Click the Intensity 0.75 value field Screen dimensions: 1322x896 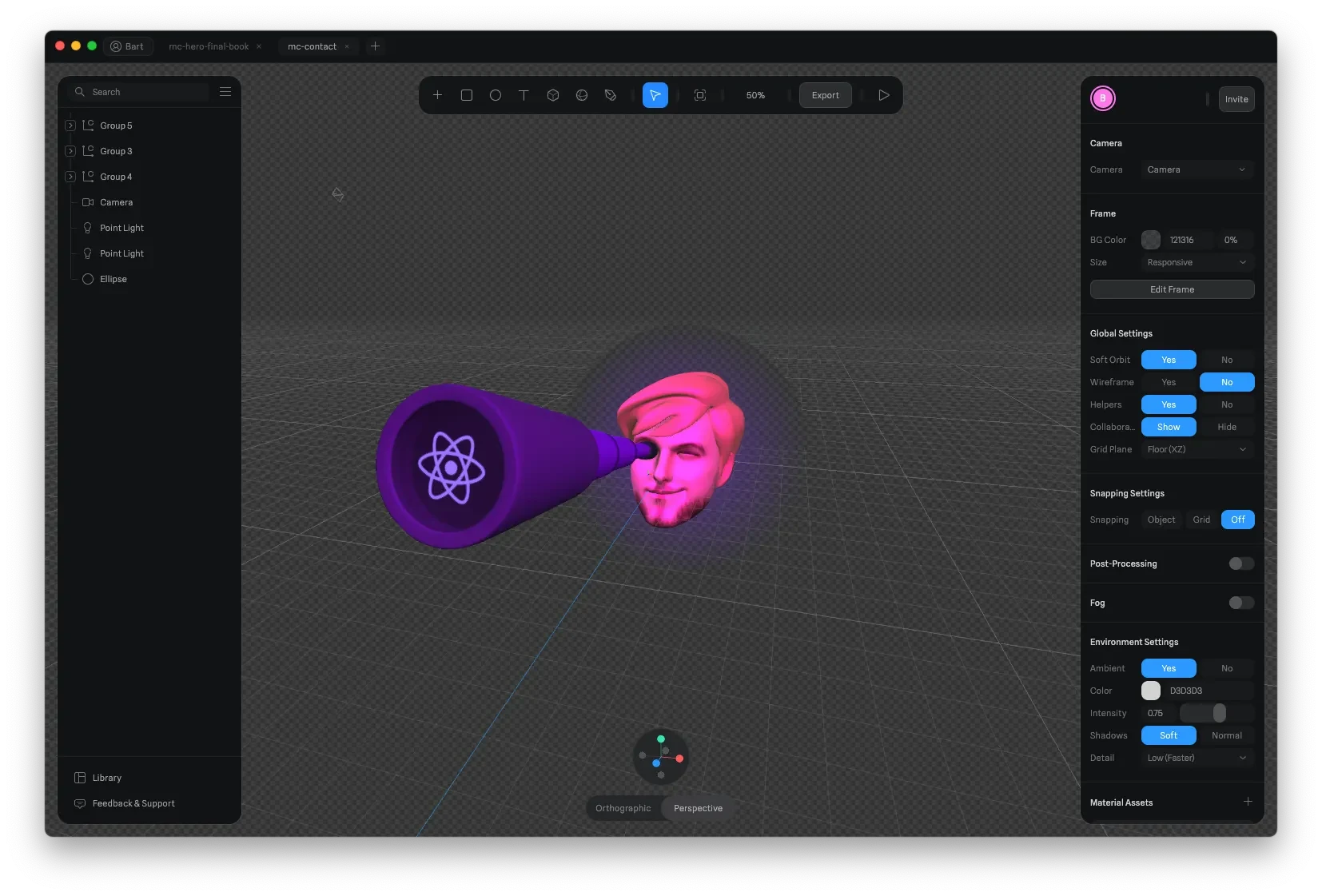pos(1158,713)
